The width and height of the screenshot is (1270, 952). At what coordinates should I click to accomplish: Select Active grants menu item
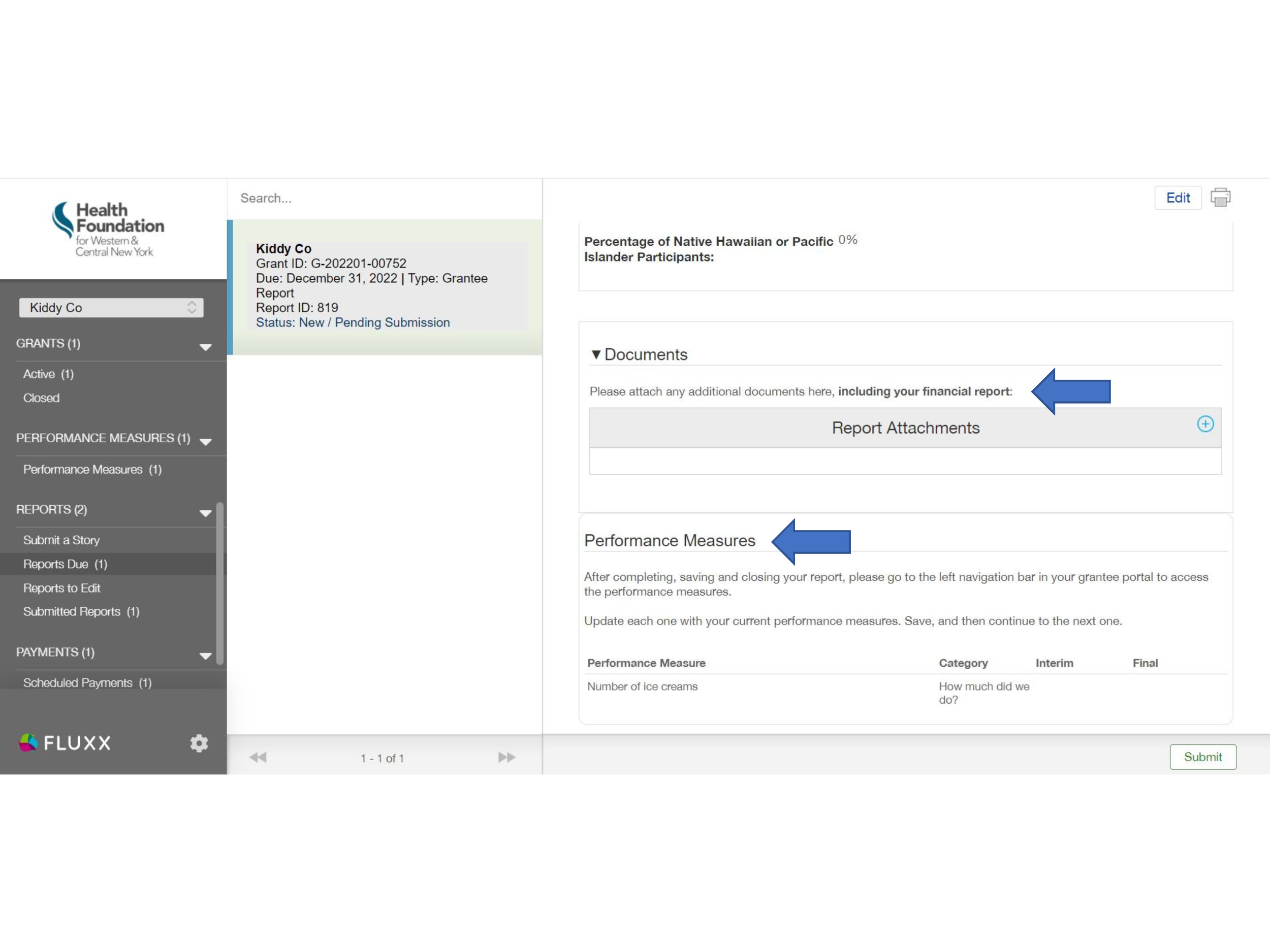click(48, 374)
